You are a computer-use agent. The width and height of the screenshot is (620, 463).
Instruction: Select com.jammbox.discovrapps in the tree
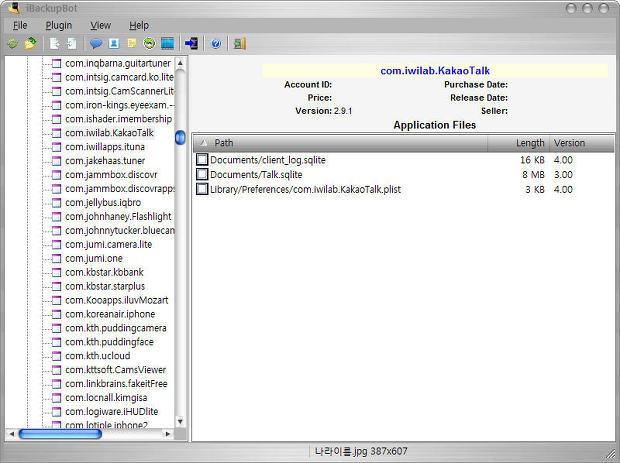point(119,189)
